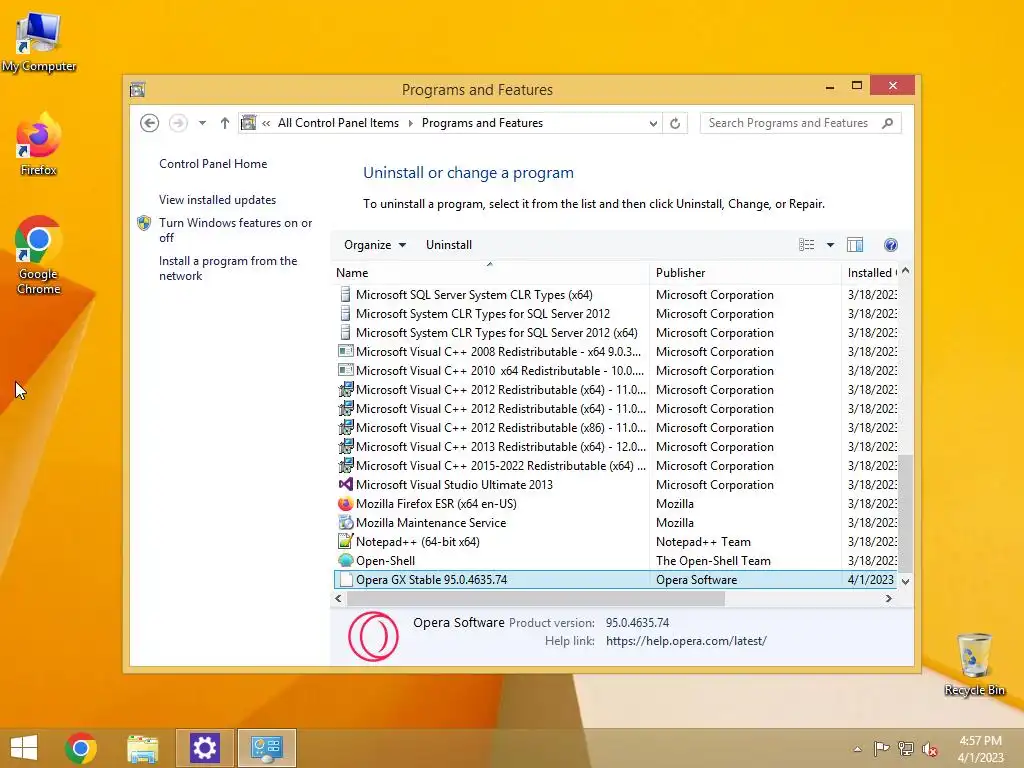Click the search magnifier icon
This screenshot has width=1024, height=768.
pos(888,123)
